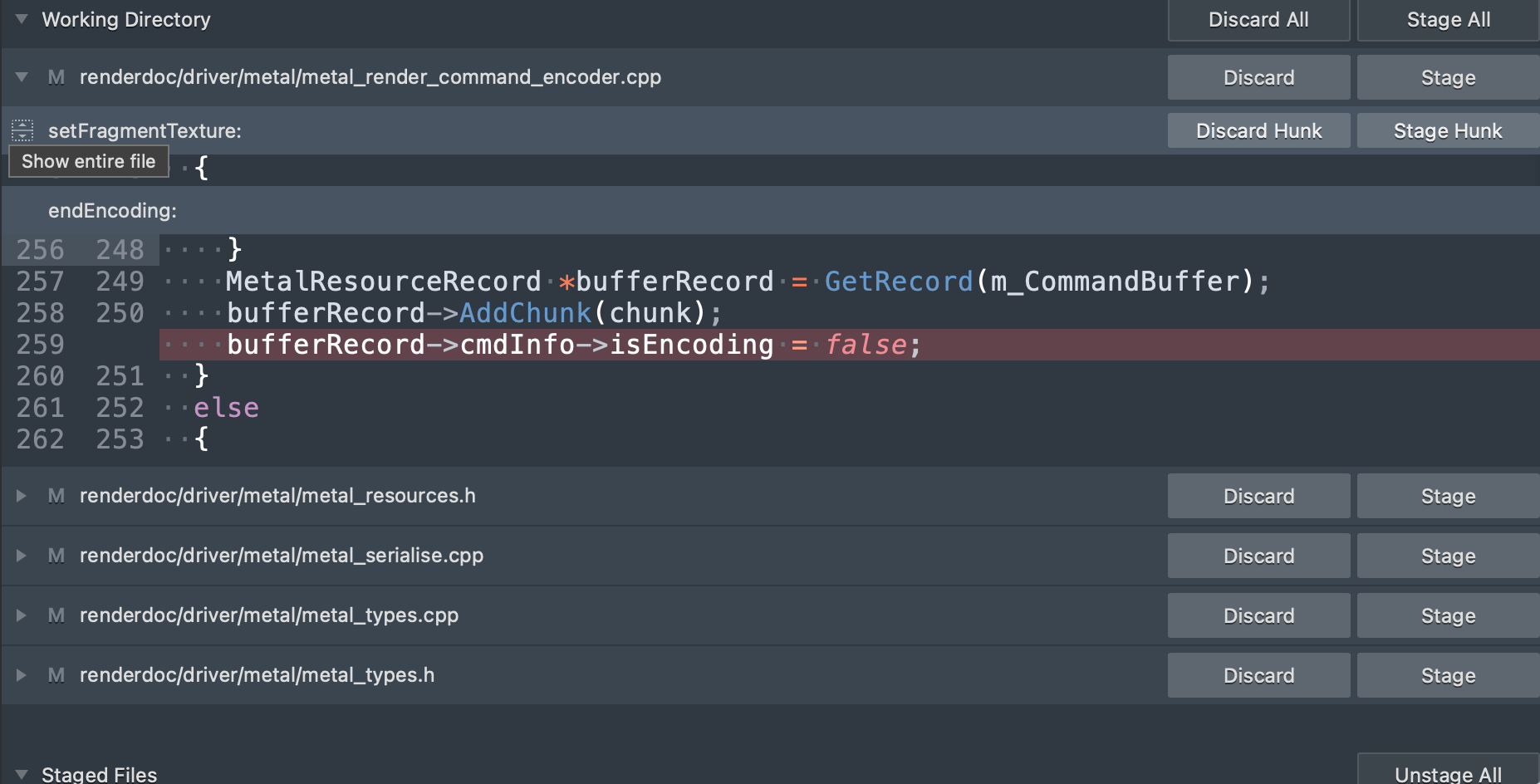Image resolution: width=1540 pixels, height=784 pixels.
Task: Collapse the Working Directory section
Action: click(x=20, y=19)
